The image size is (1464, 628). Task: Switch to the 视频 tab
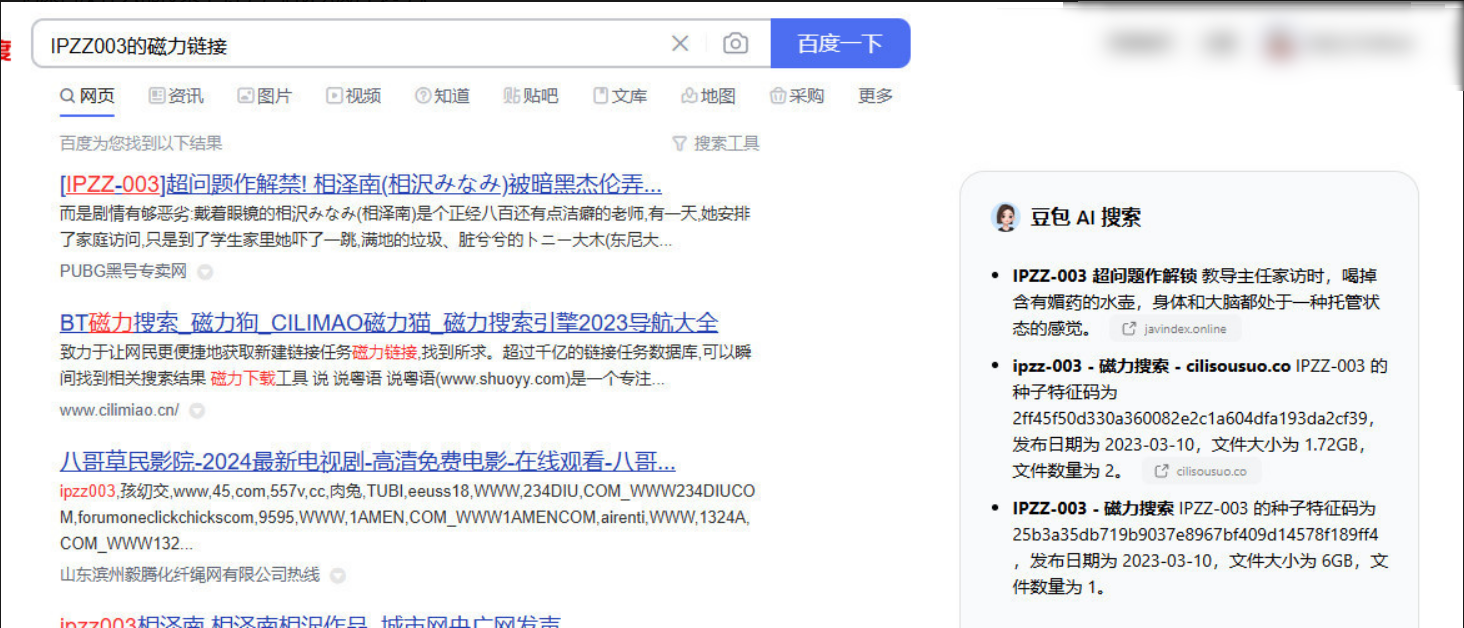pos(354,96)
